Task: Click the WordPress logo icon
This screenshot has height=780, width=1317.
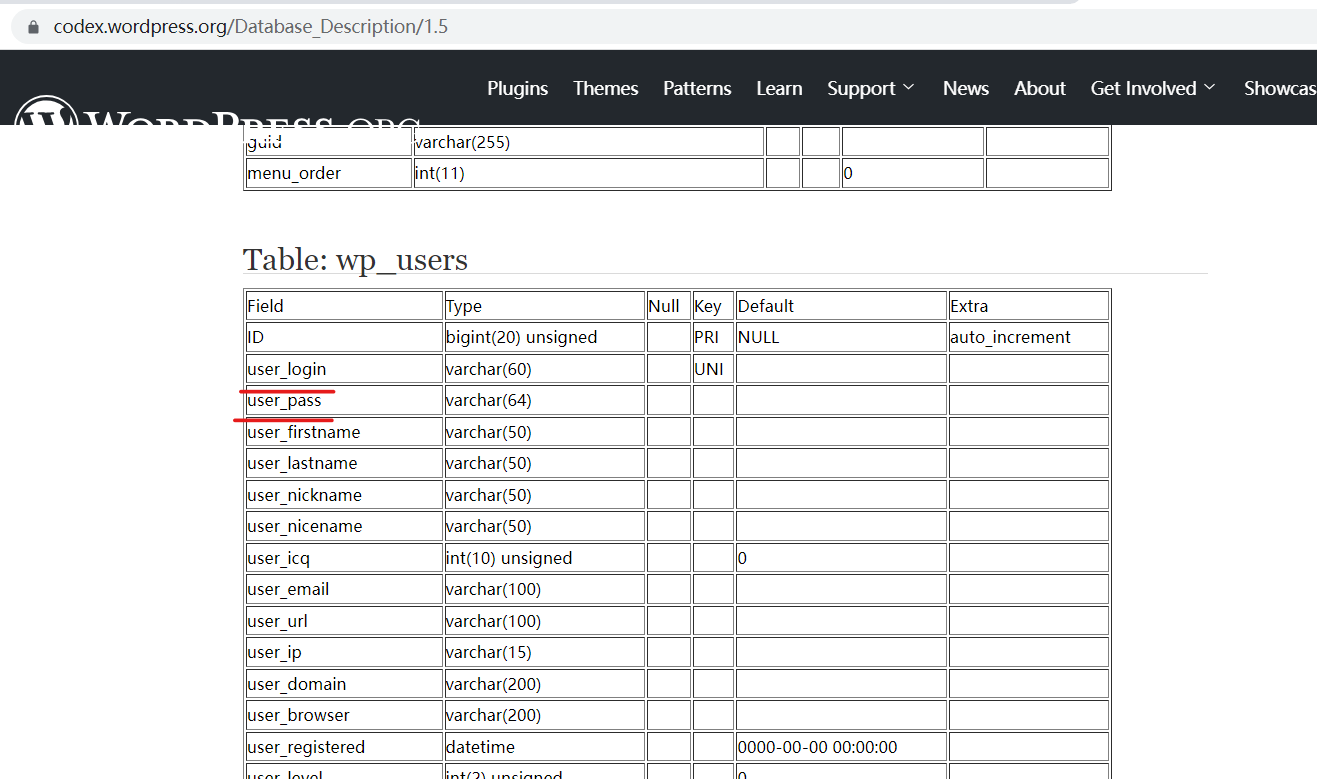Action: [46, 110]
